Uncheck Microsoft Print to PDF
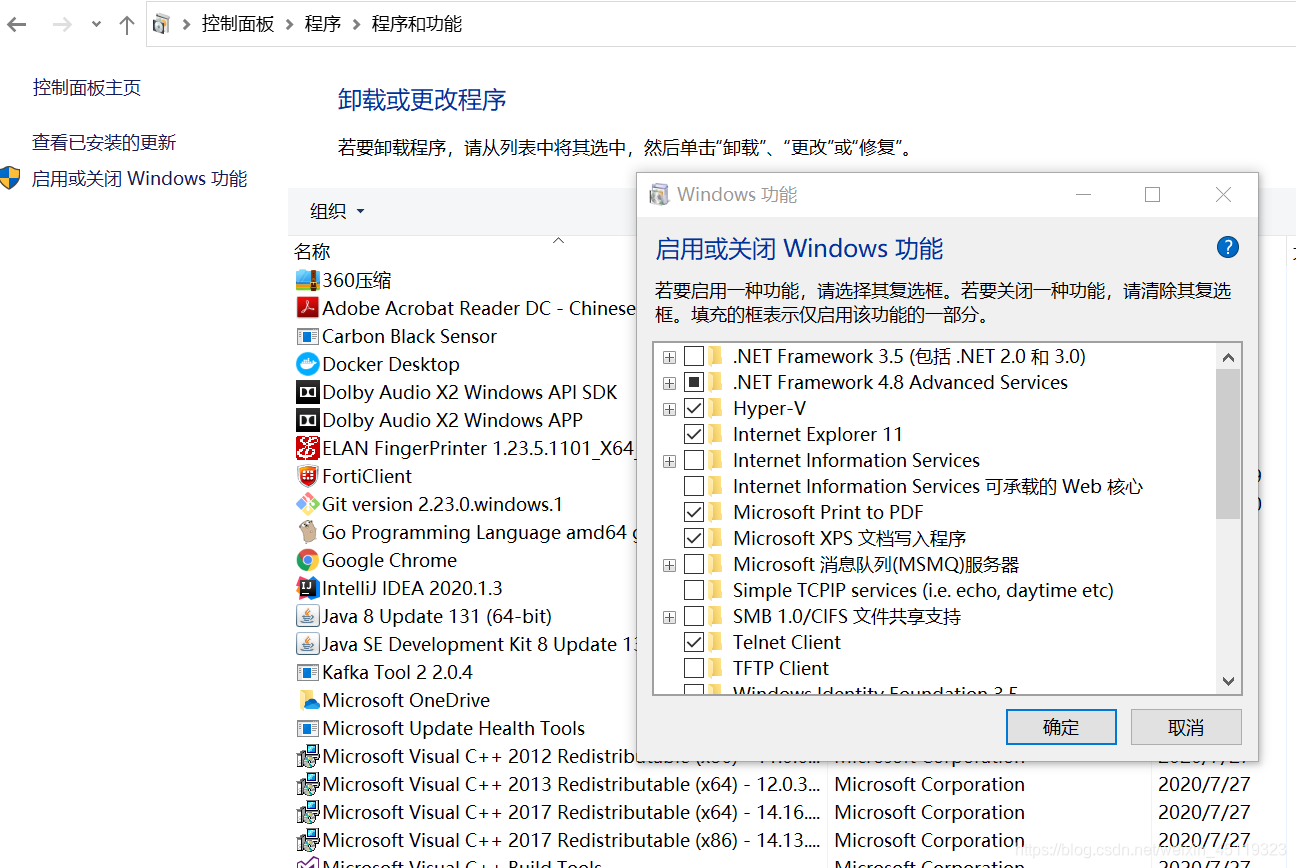Screen dimensions: 1296x868 (694, 512)
